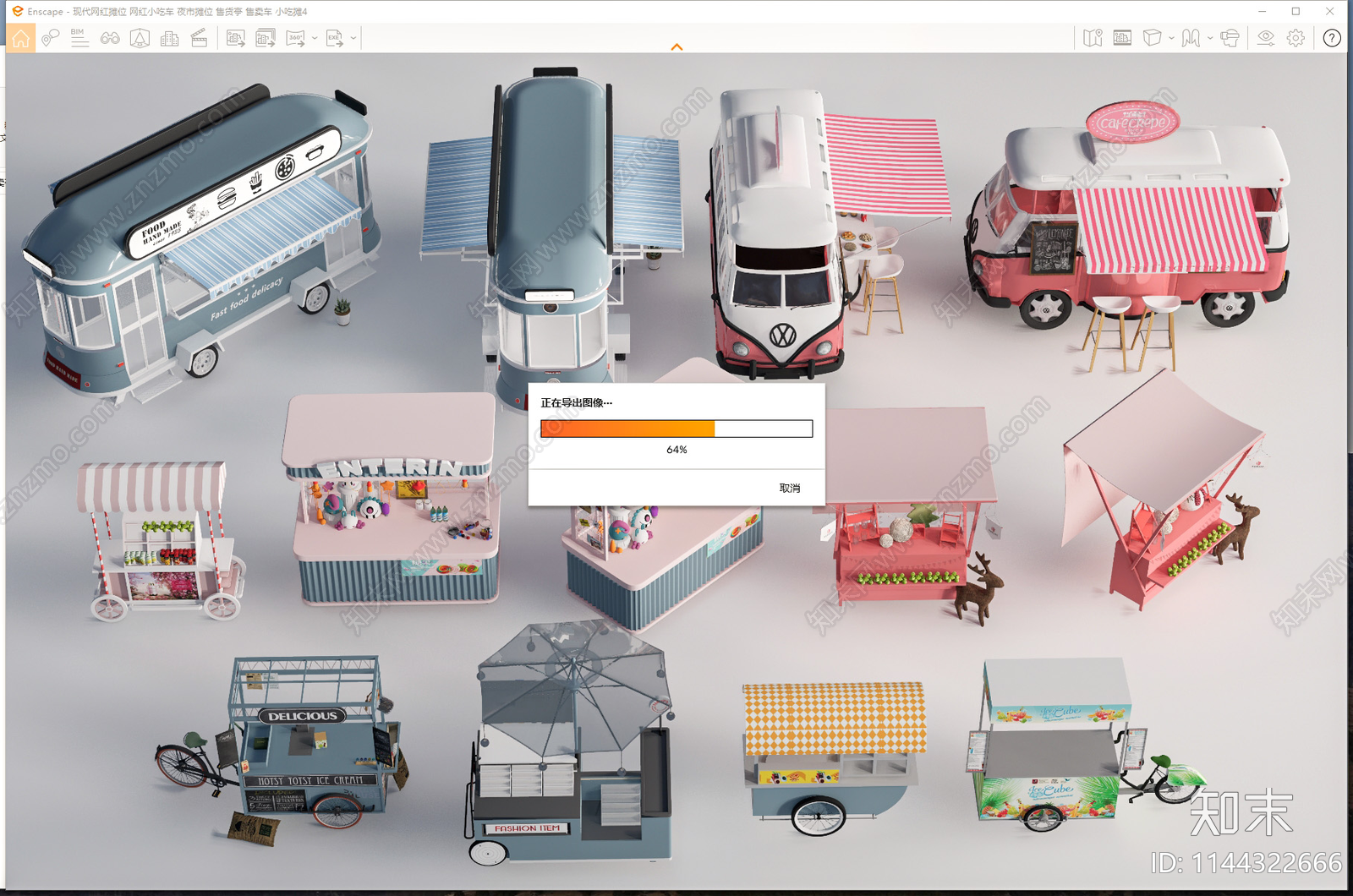Collapse the toolbar with the orange chevron
Screen dimensions: 1353x896
tap(676, 47)
